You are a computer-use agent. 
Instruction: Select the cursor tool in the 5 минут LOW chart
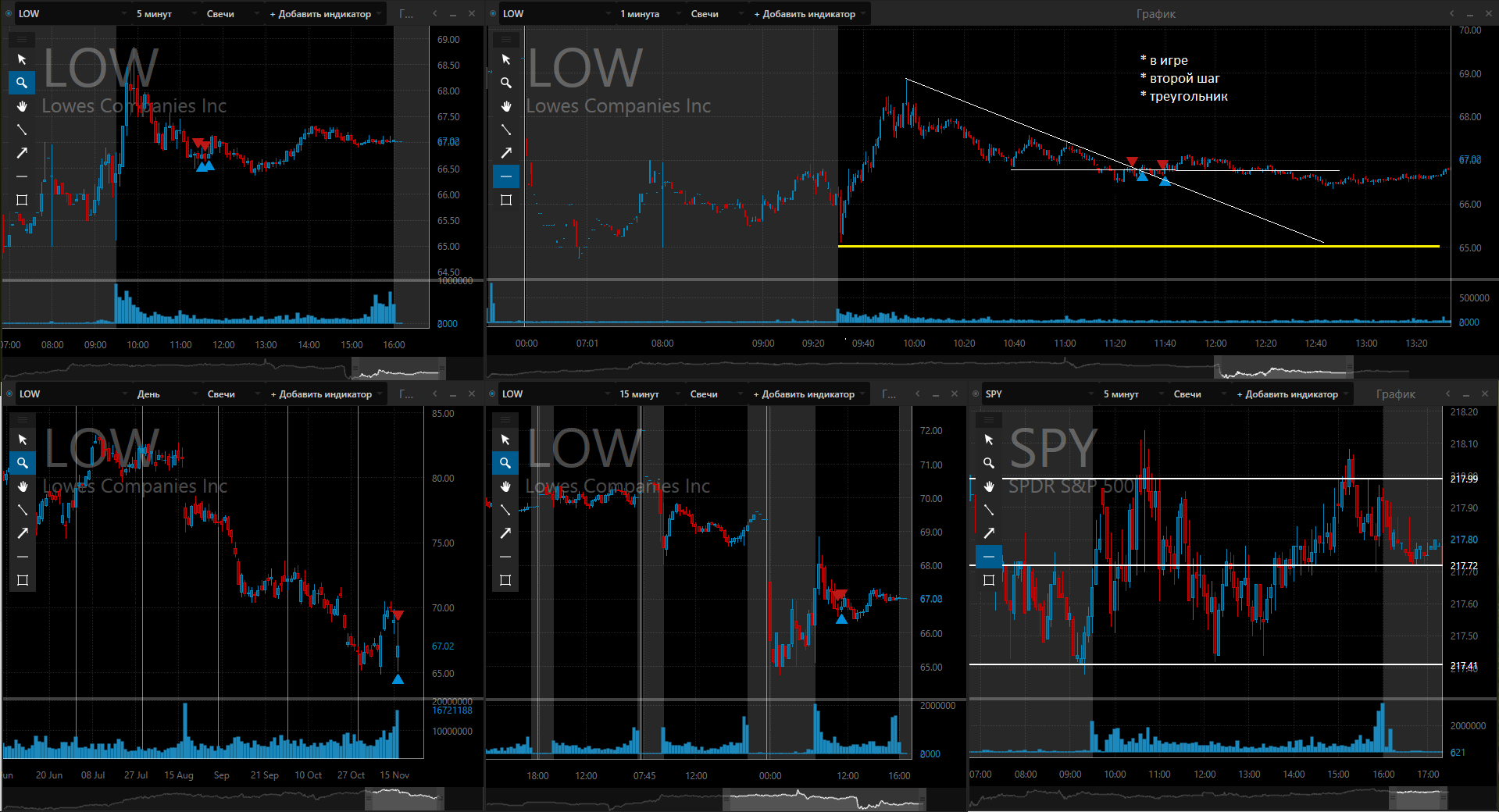[x=22, y=59]
